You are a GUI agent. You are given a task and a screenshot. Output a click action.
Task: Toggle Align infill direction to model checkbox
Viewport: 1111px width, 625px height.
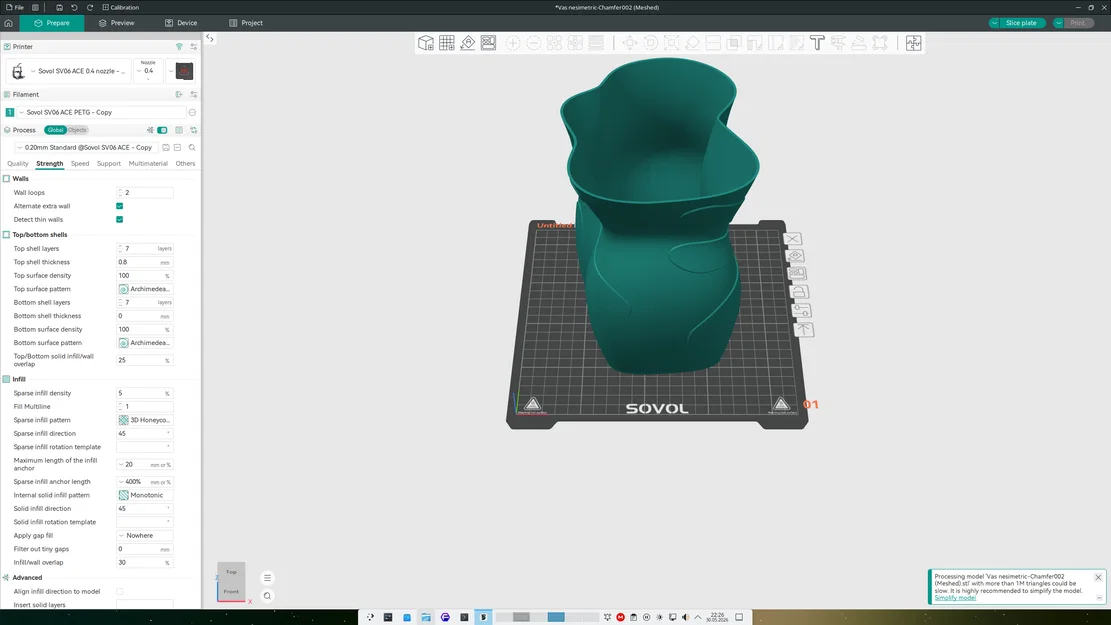(x=120, y=592)
